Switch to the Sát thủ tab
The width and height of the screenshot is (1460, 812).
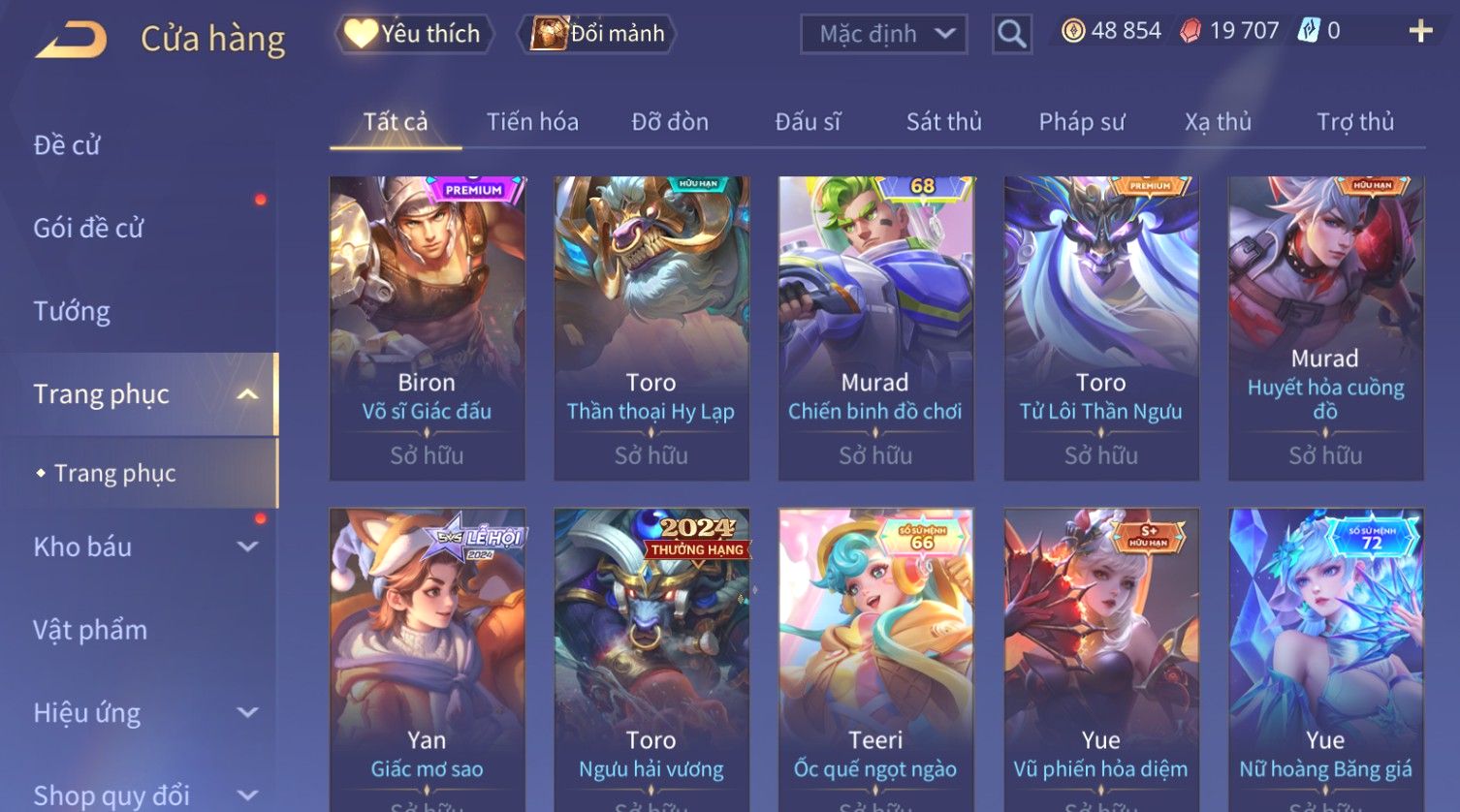[944, 122]
